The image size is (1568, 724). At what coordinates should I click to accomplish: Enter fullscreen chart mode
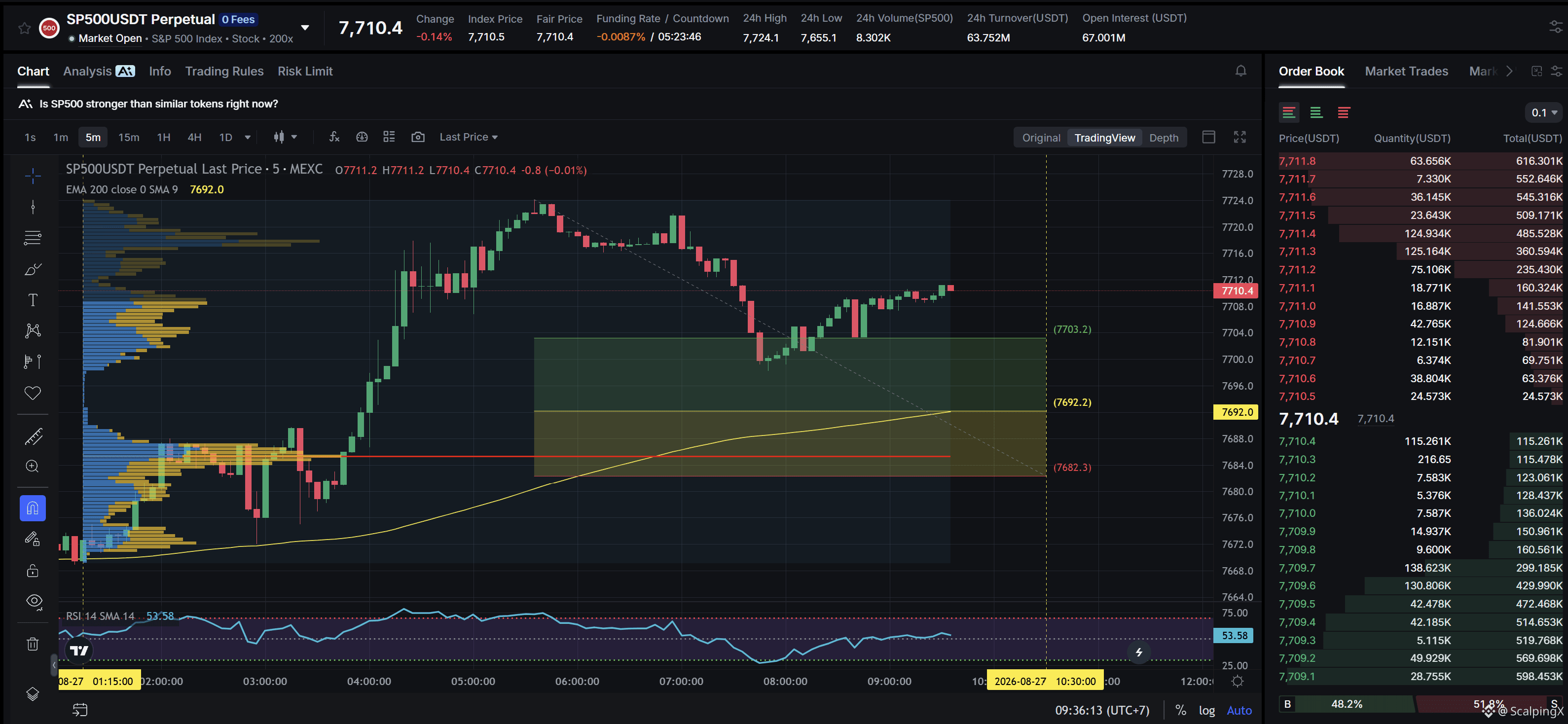1240,137
